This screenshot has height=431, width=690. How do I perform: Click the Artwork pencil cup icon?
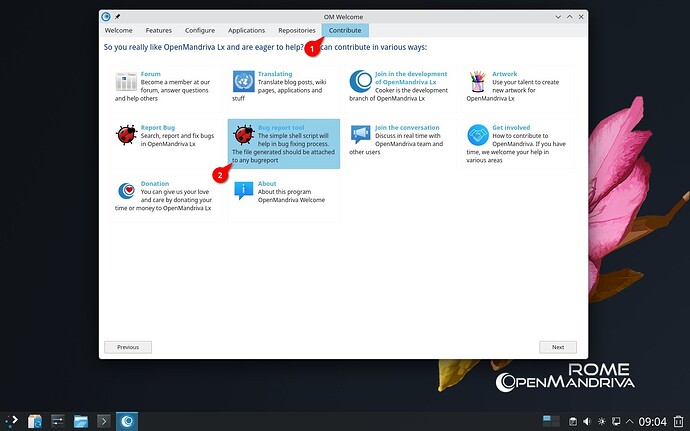[x=478, y=81]
